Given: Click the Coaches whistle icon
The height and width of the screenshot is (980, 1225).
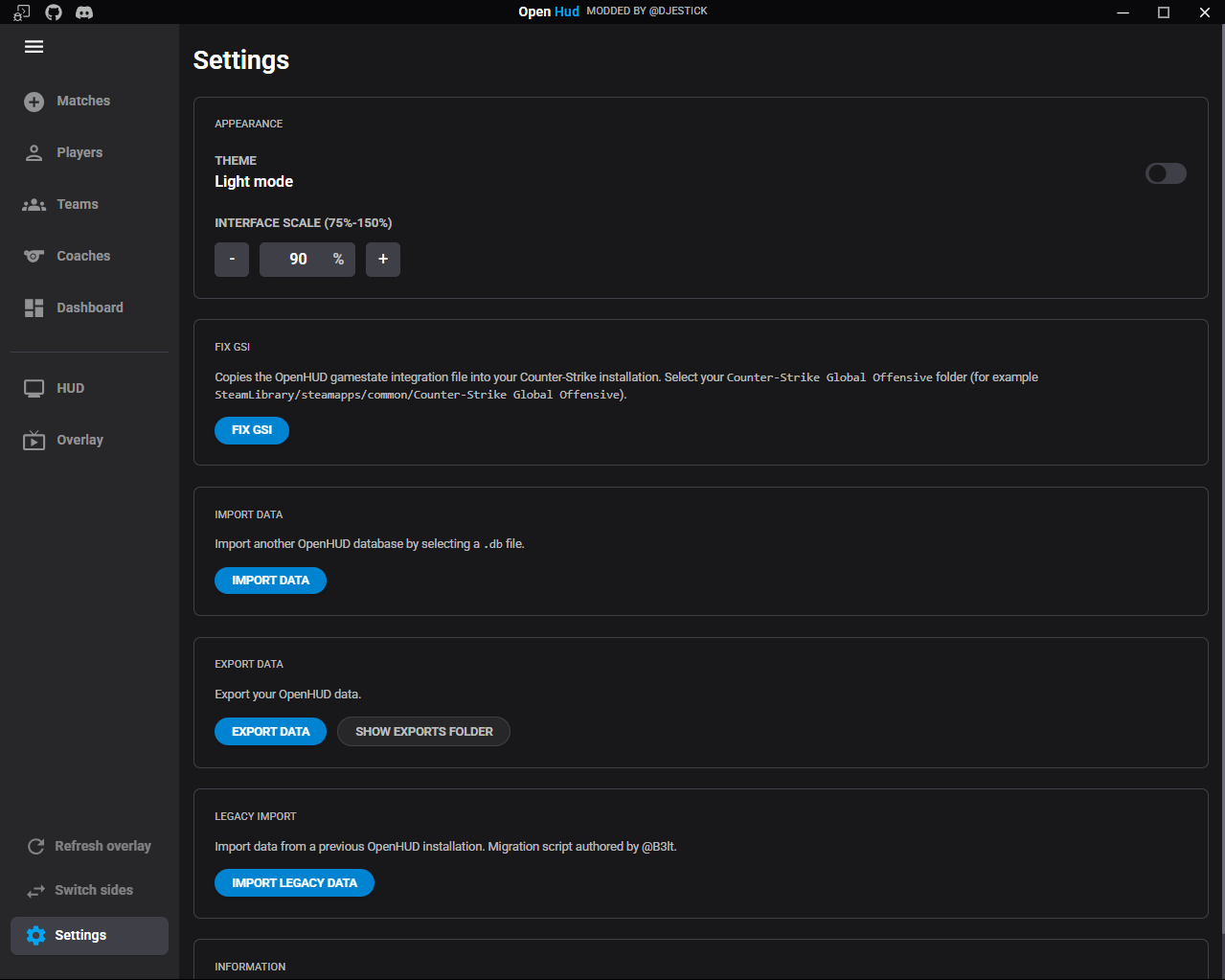Looking at the screenshot, I should point(34,256).
